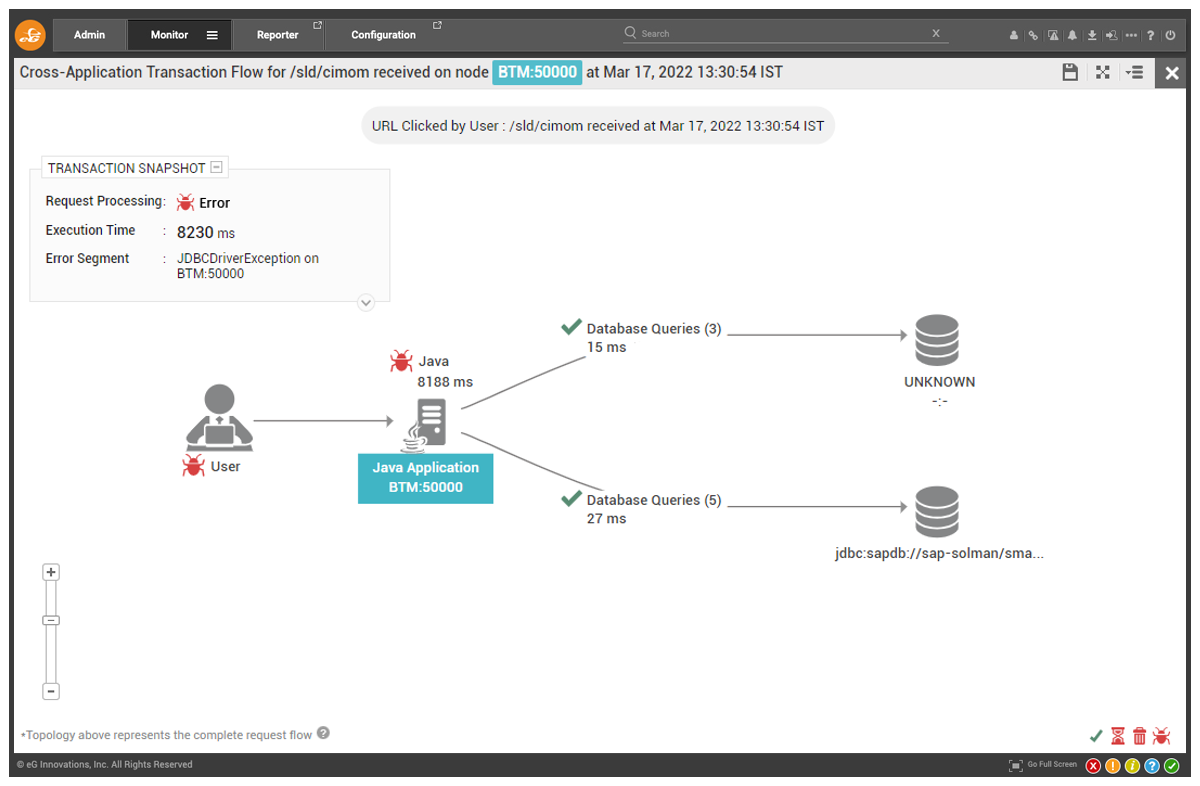
Task: Click the blue question status circle
Action: pos(1151,766)
